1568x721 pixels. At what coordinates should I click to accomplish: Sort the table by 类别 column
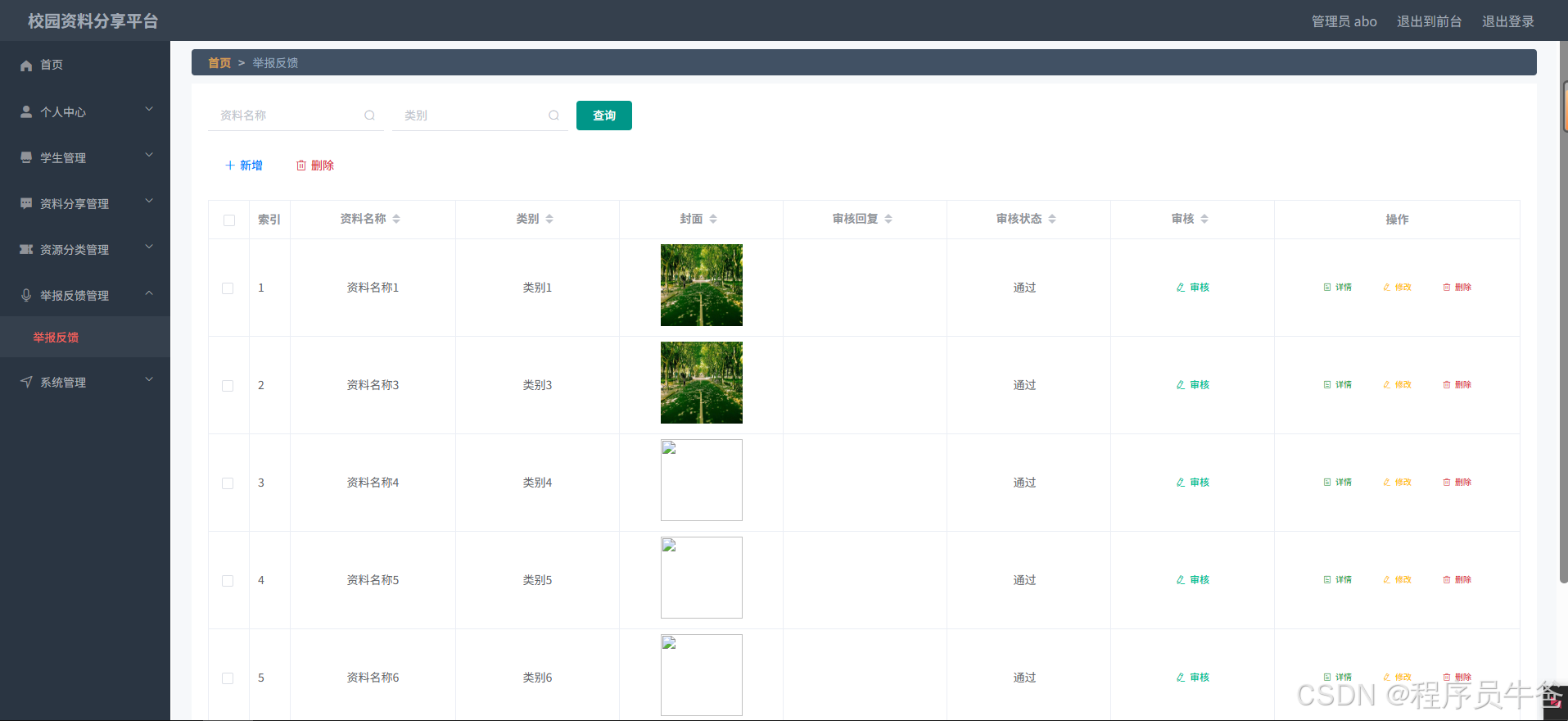pos(549,219)
